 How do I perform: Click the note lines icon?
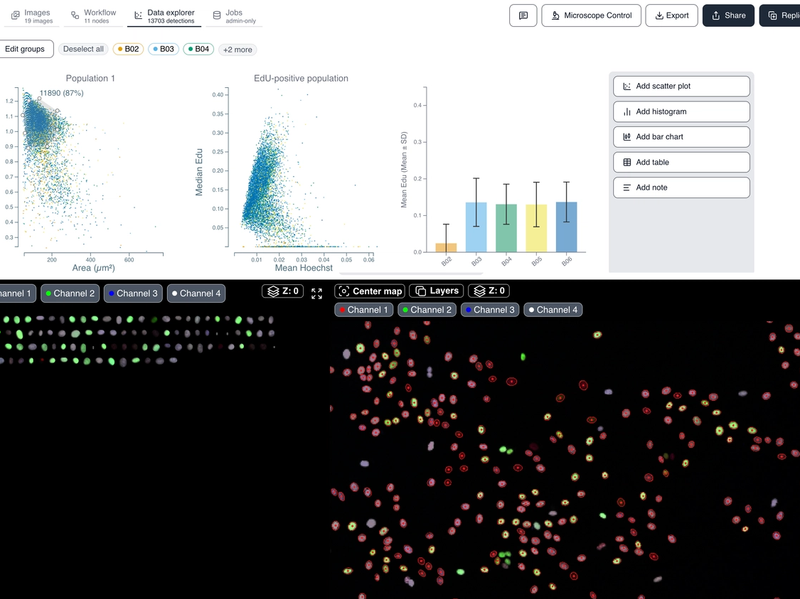click(x=627, y=187)
